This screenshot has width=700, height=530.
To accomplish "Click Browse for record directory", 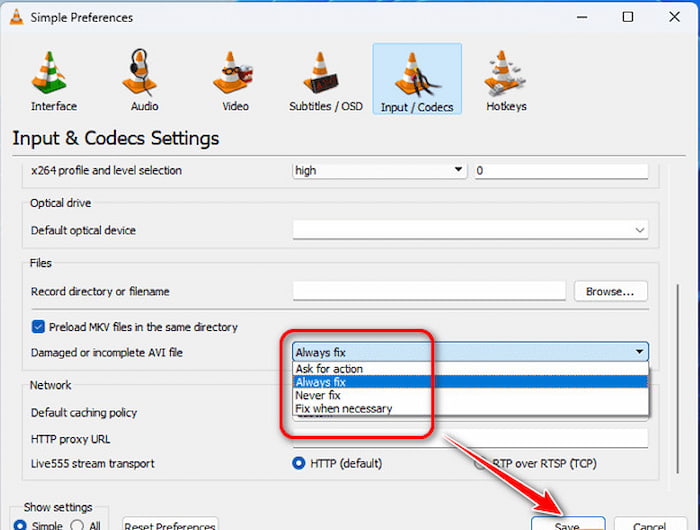I will tap(610, 291).
